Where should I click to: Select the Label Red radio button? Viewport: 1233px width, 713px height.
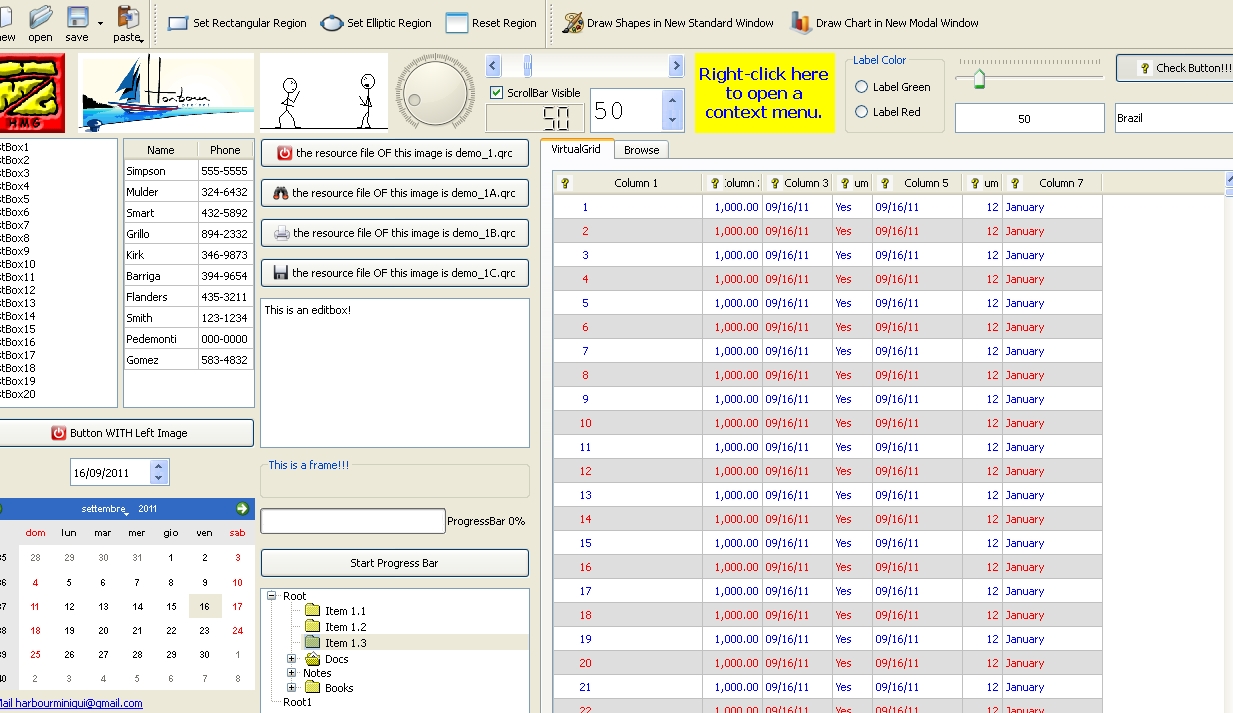(x=861, y=112)
